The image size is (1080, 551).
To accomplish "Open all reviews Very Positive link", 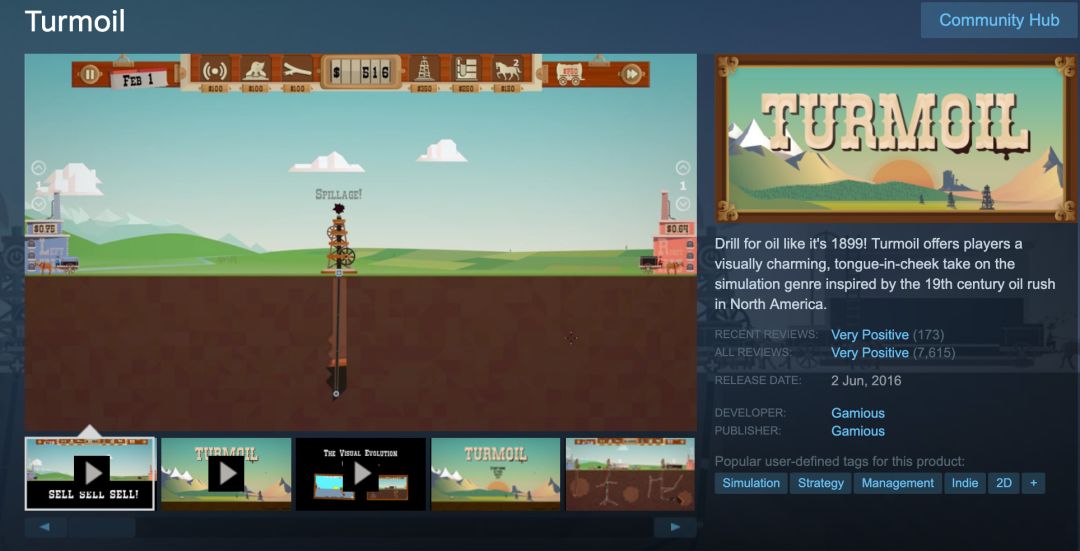I will pyautogui.click(x=870, y=353).
